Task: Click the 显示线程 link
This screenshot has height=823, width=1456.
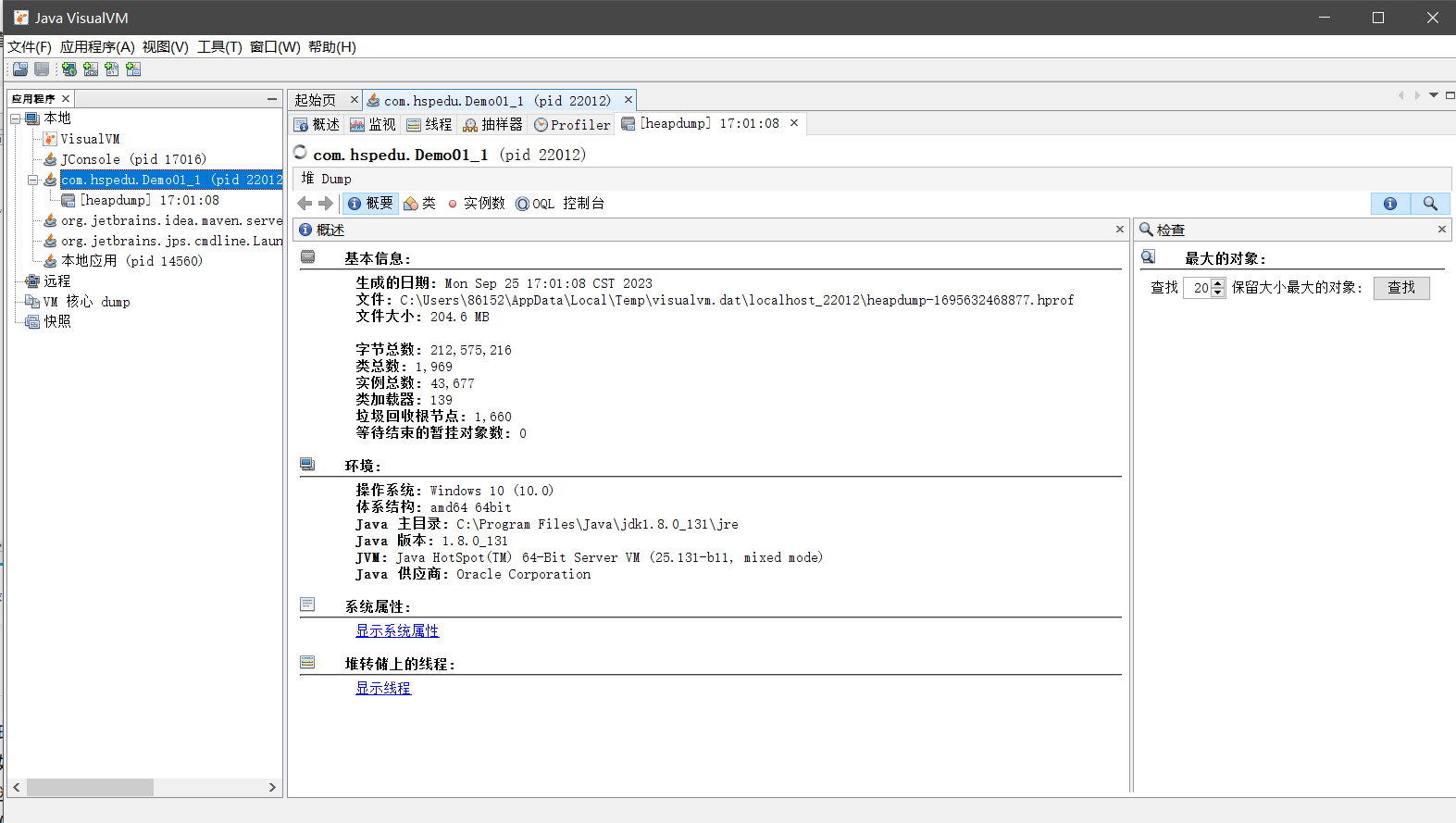Action: (x=383, y=688)
